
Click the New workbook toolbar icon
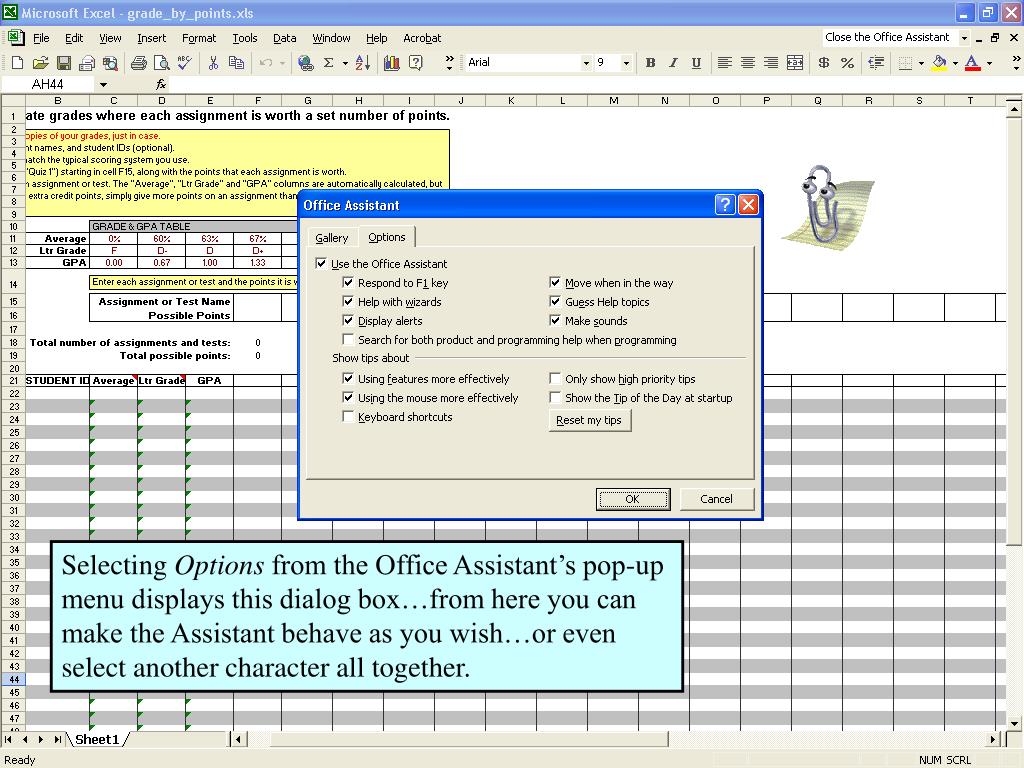pyautogui.click(x=18, y=63)
